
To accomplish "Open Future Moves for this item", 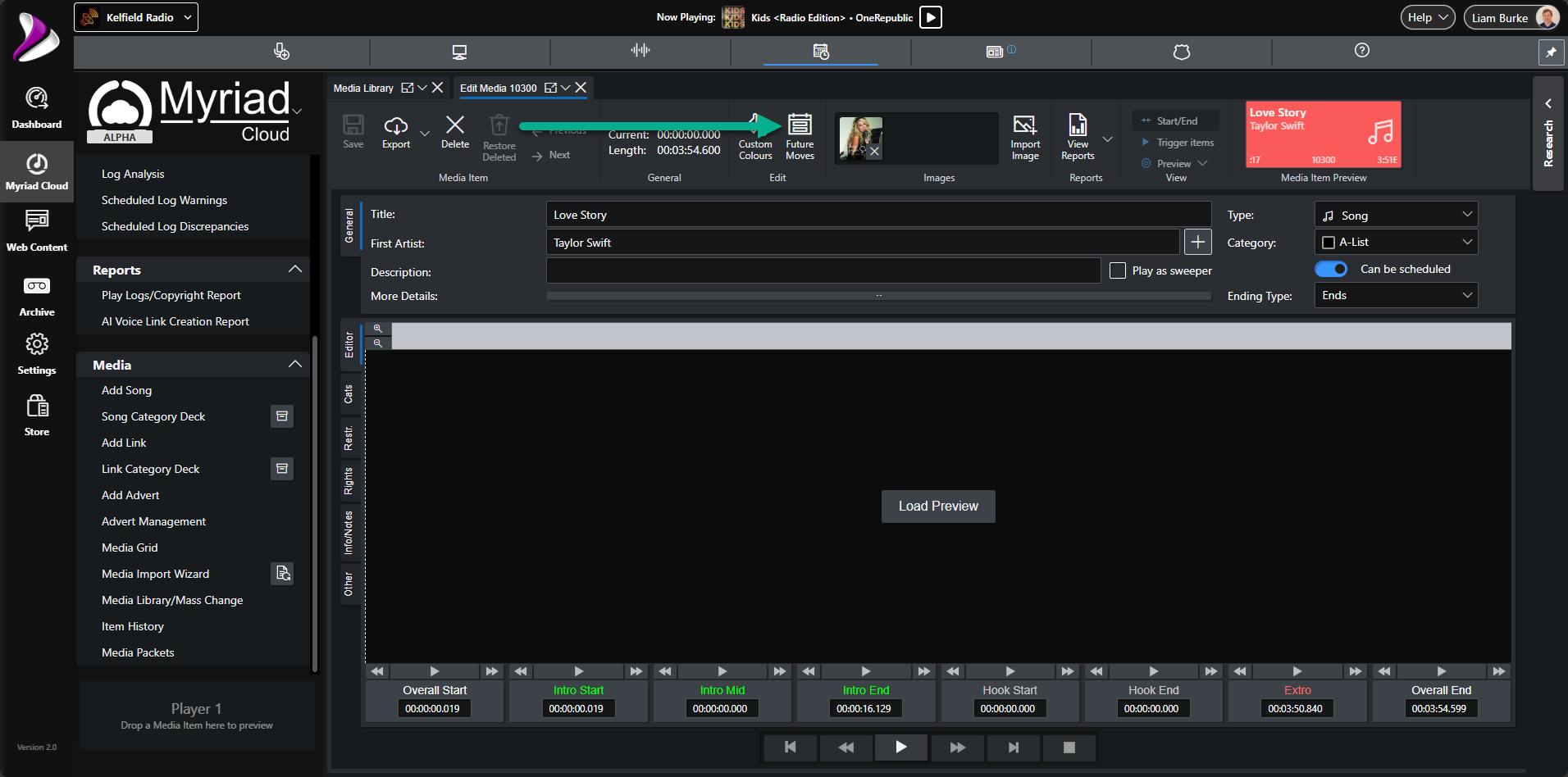I will point(800,137).
